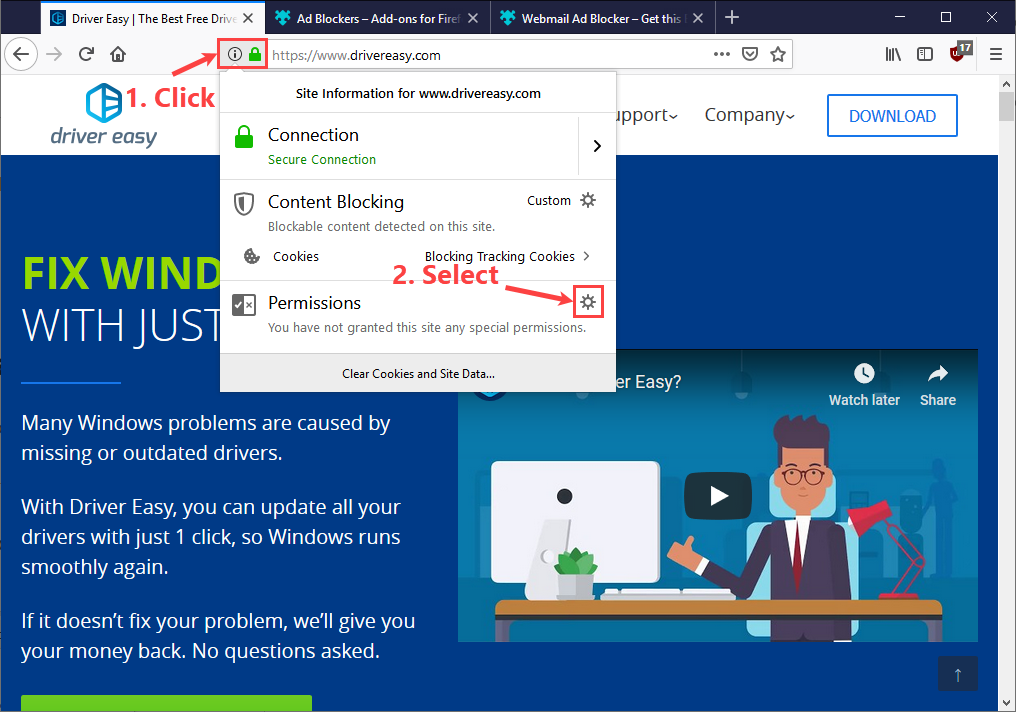Select Clear Cookies and Site Data

(x=418, y=373)
